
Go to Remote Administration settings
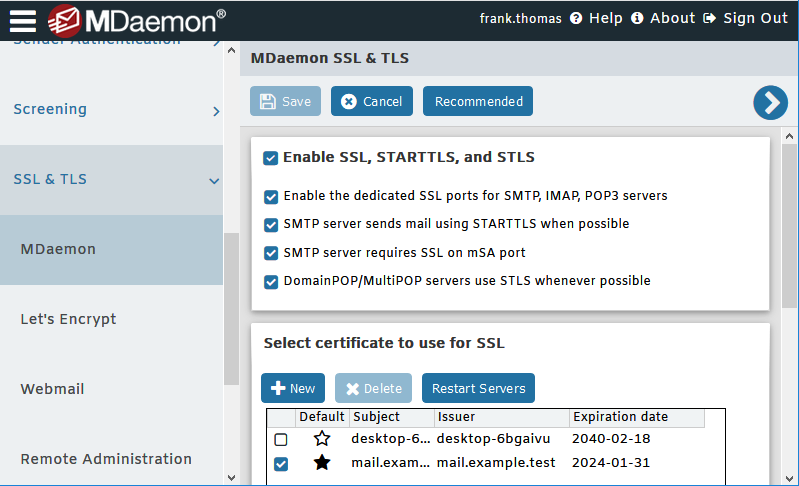pos(106,459)
